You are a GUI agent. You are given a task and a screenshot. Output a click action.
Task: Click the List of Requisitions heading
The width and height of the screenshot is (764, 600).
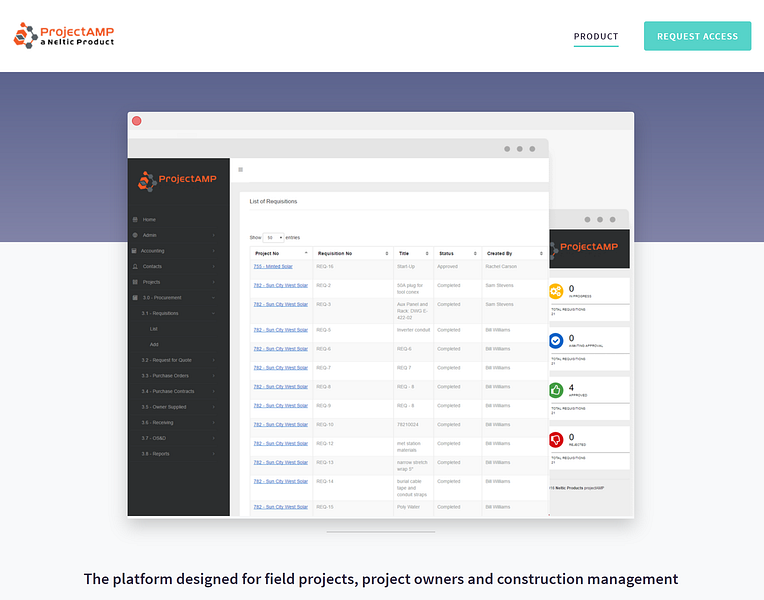click(x=273, y=202)
